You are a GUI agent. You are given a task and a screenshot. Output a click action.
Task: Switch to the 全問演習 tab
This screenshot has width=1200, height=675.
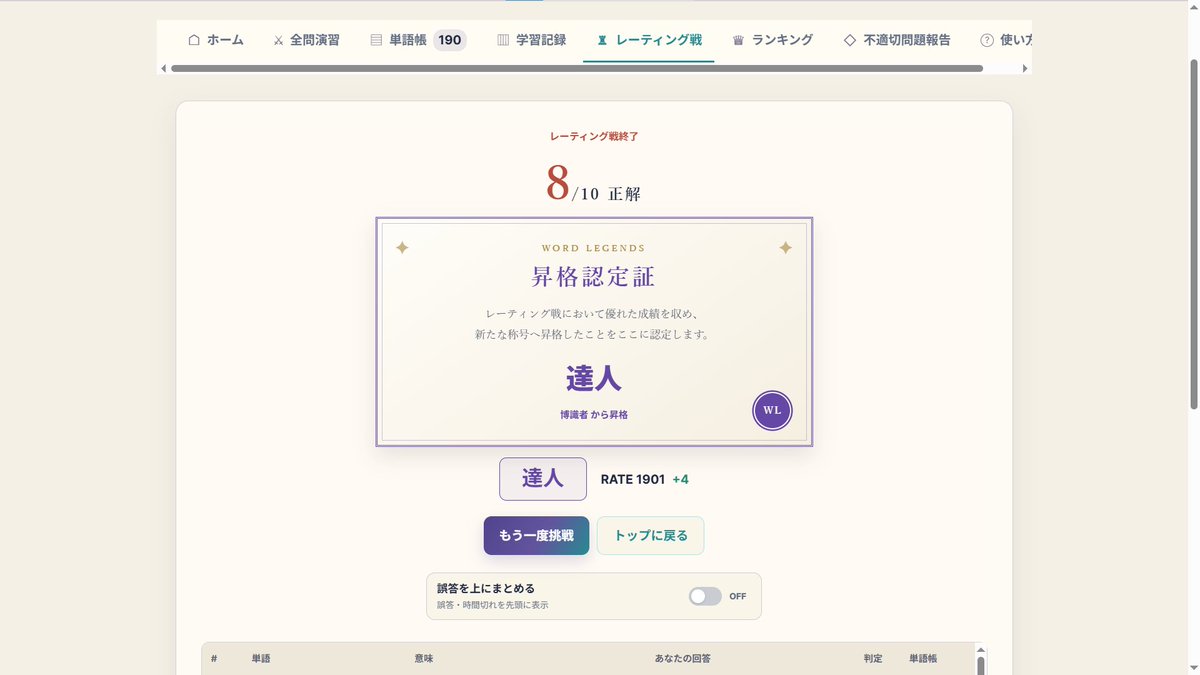[306, 40]
